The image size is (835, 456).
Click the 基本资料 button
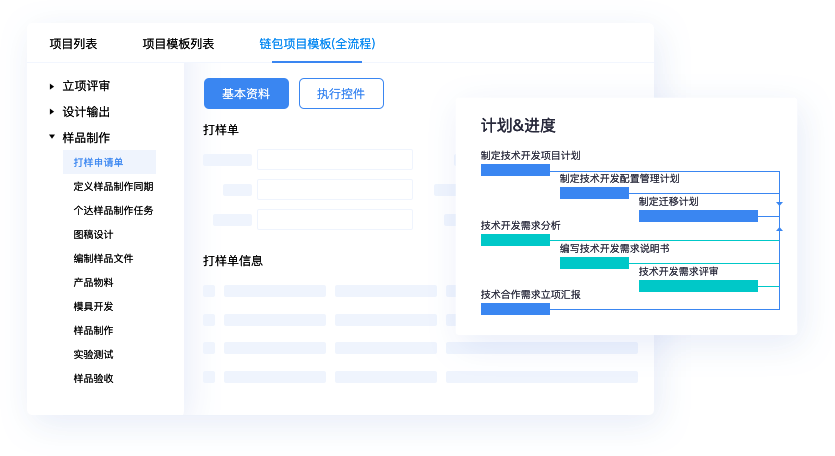pyautogui.click(x=247, y=94)
